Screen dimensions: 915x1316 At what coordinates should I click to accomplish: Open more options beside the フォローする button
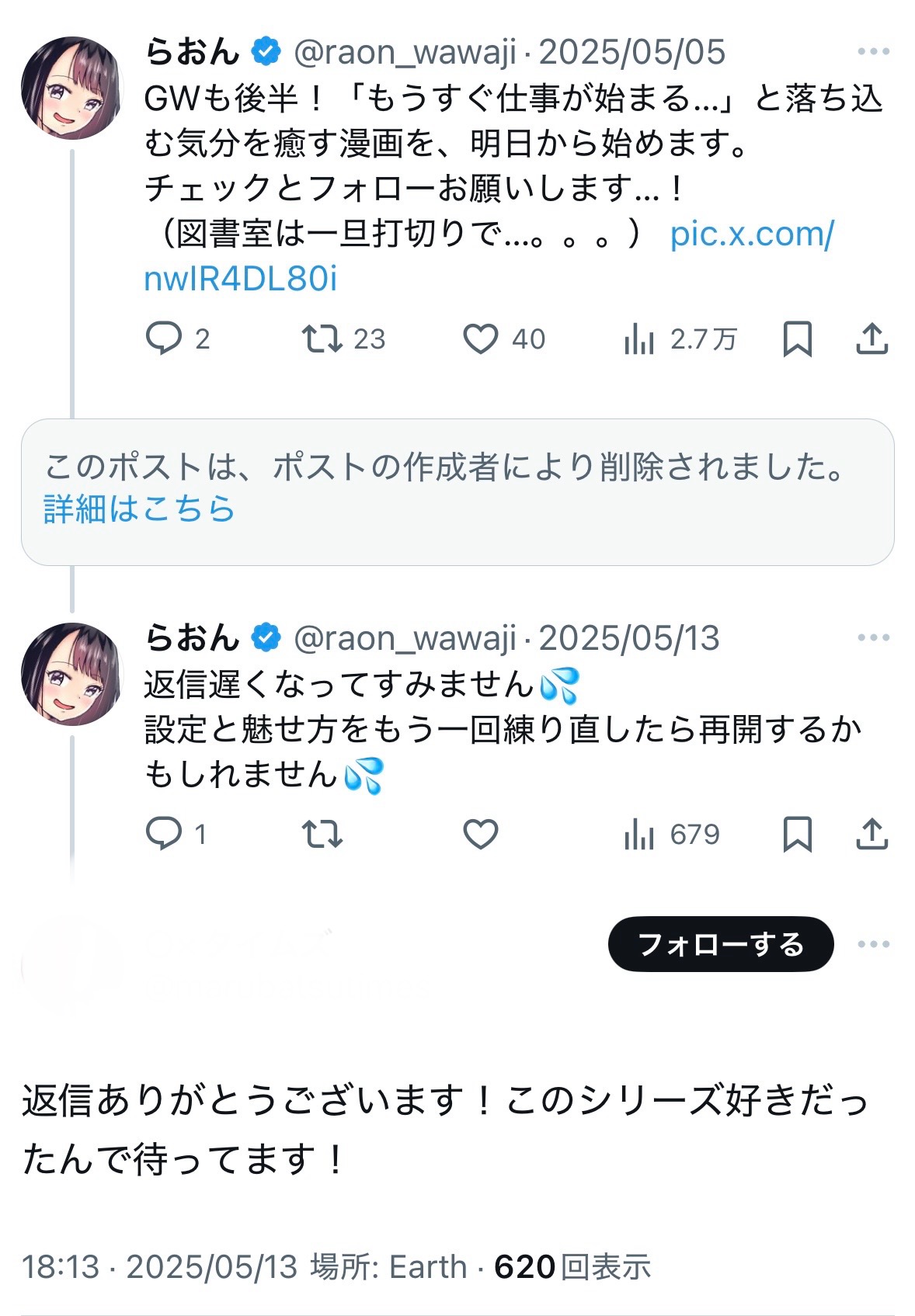pyautogui.click(x=873, y=944)
